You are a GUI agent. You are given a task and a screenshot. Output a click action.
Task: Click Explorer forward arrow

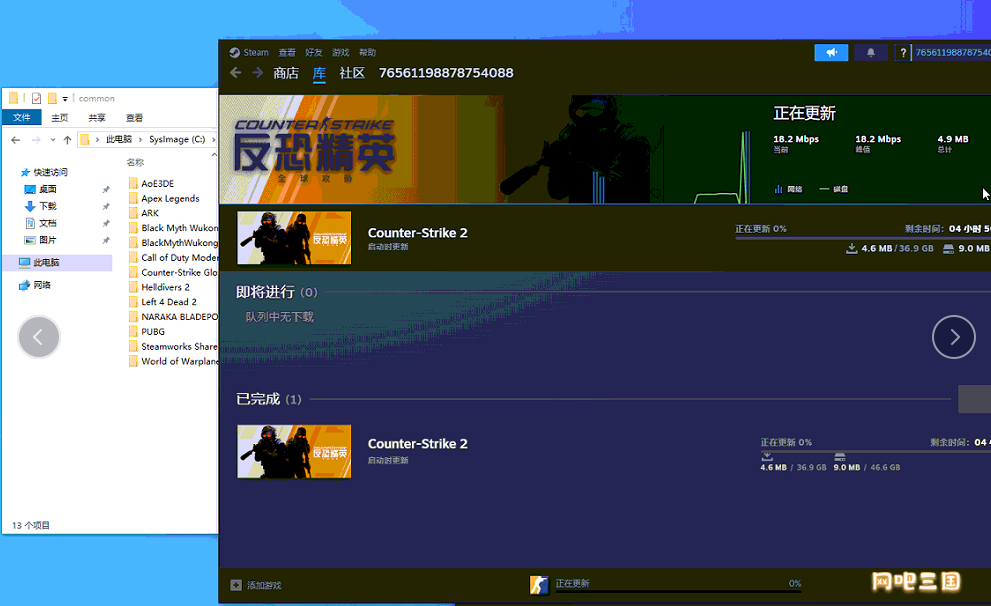[36, 140]
